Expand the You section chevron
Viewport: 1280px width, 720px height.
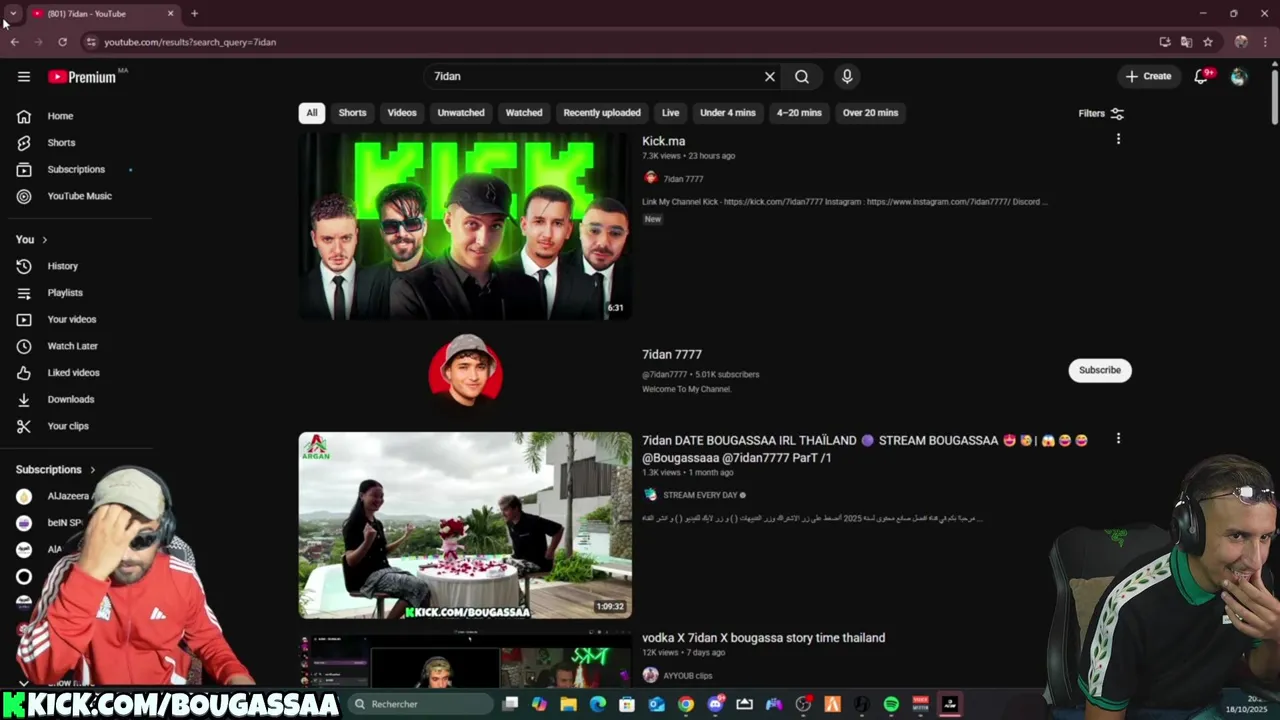pos(44,240)
